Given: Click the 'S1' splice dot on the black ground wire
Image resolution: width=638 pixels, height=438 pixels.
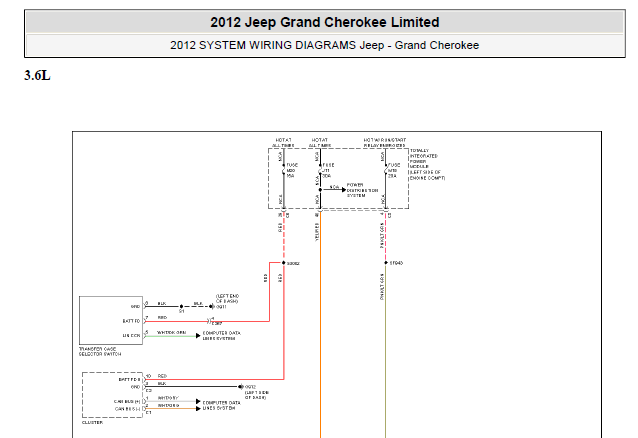Looking at the screenshot, I should tap(181, 307).
